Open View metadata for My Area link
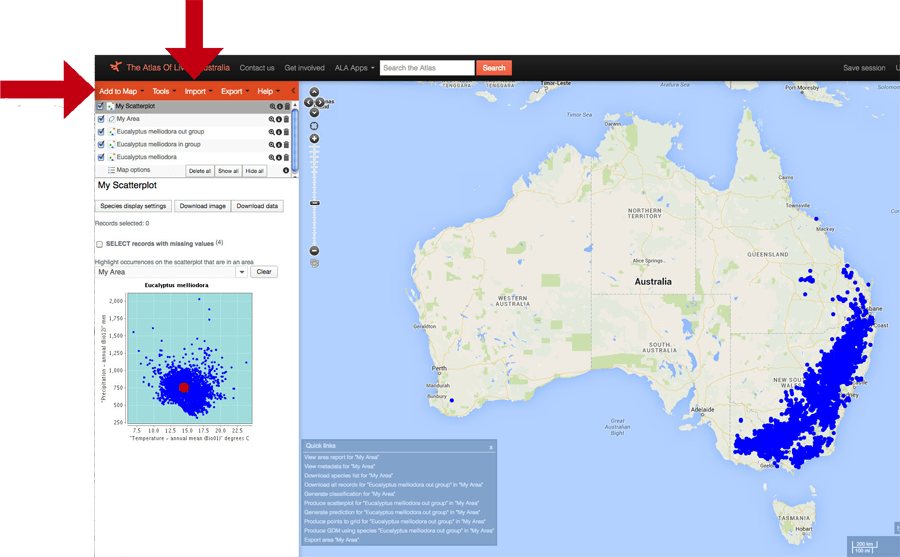 (339, 467)
